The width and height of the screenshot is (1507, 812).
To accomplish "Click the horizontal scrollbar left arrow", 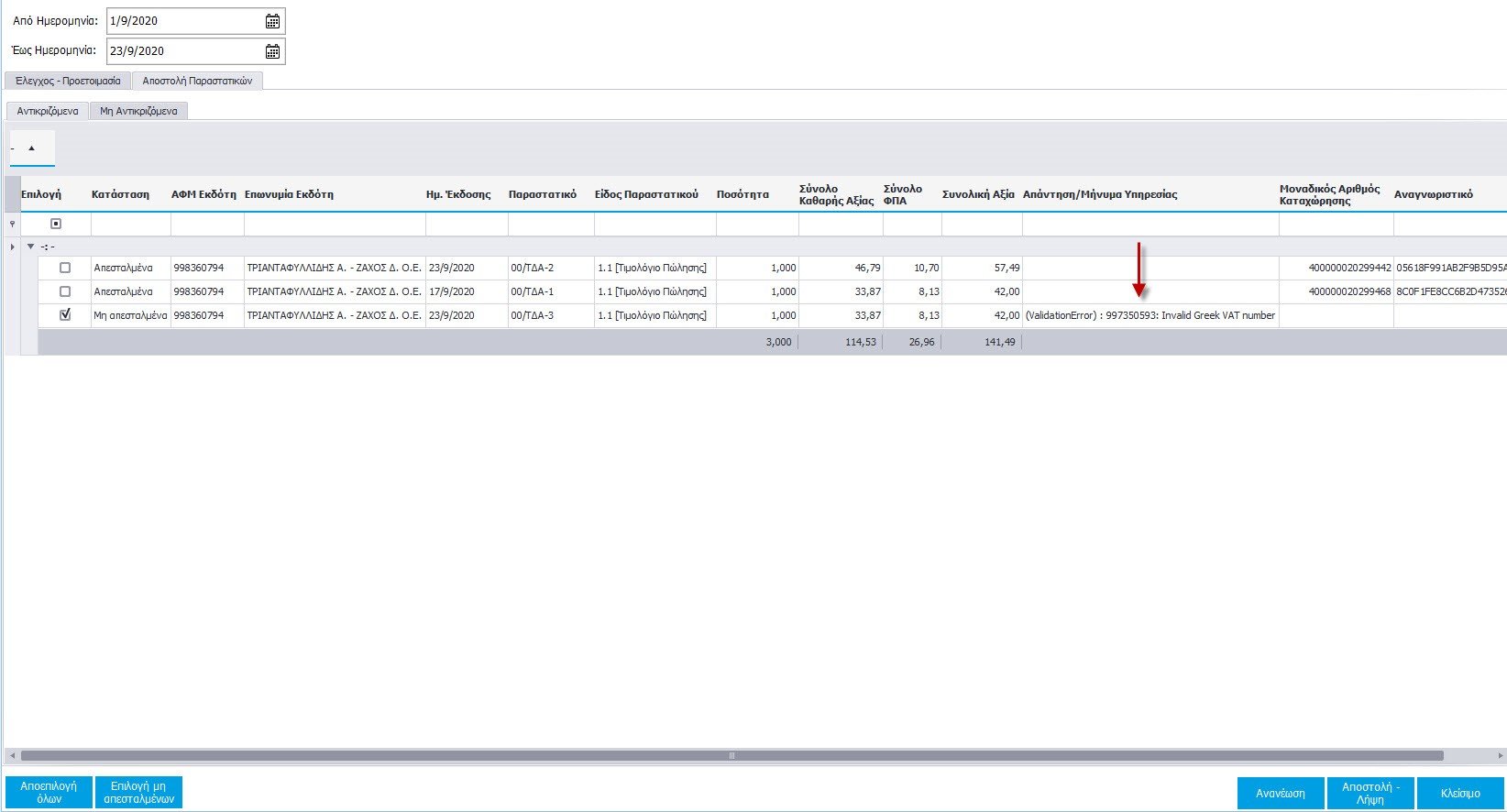I will point(12,756).
